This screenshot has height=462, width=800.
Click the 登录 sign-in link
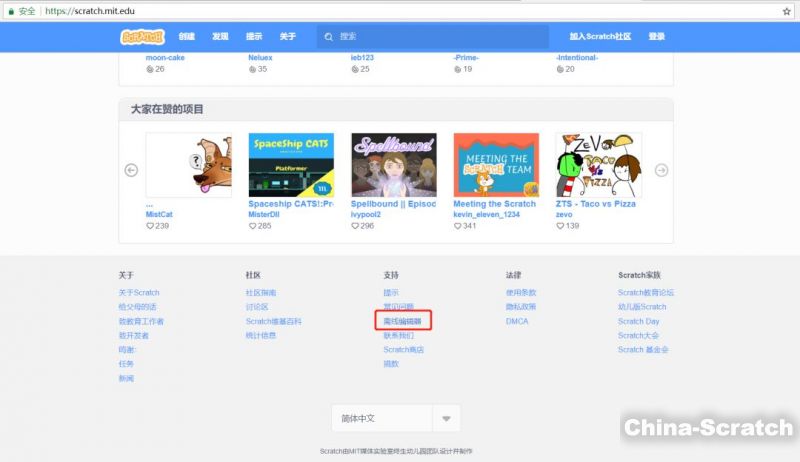click(x=656, y=37)
